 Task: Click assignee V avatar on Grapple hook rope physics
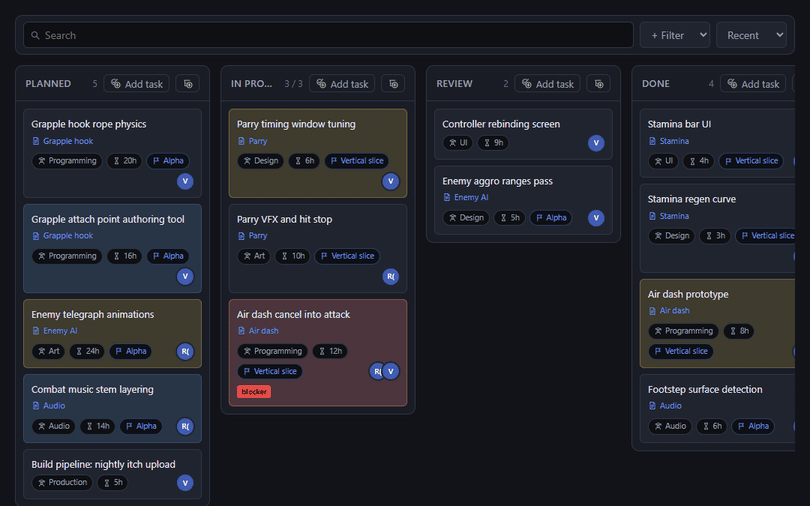[x=185, y=181]
